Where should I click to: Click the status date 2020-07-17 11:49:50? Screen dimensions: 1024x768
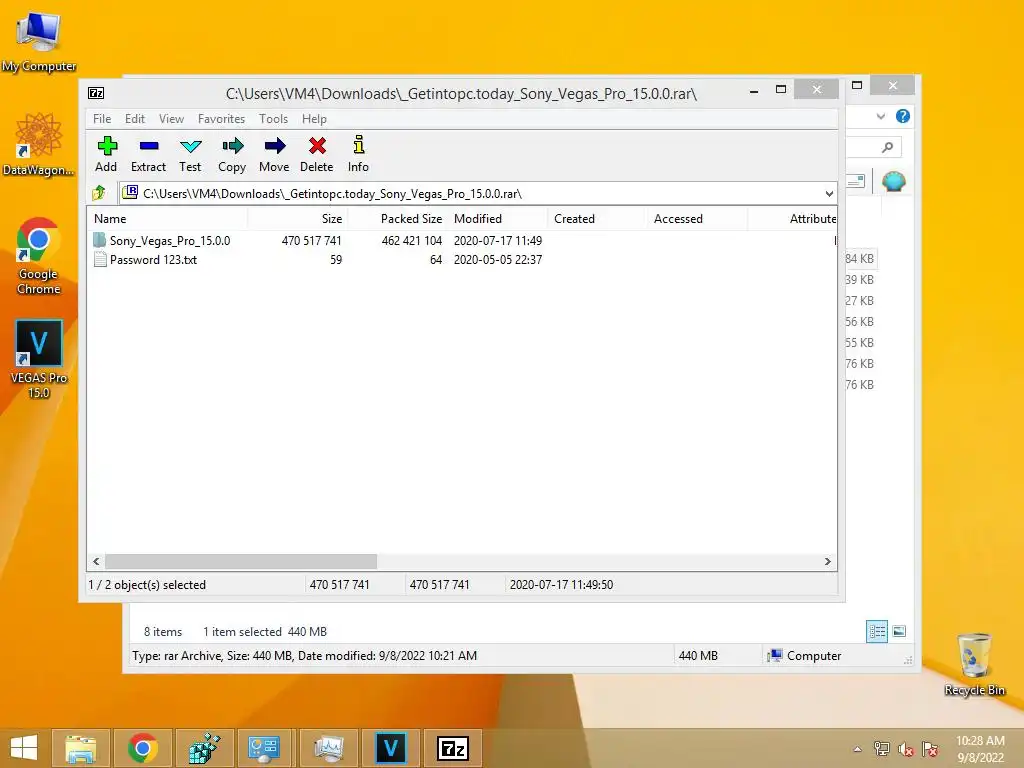point(561,584)
